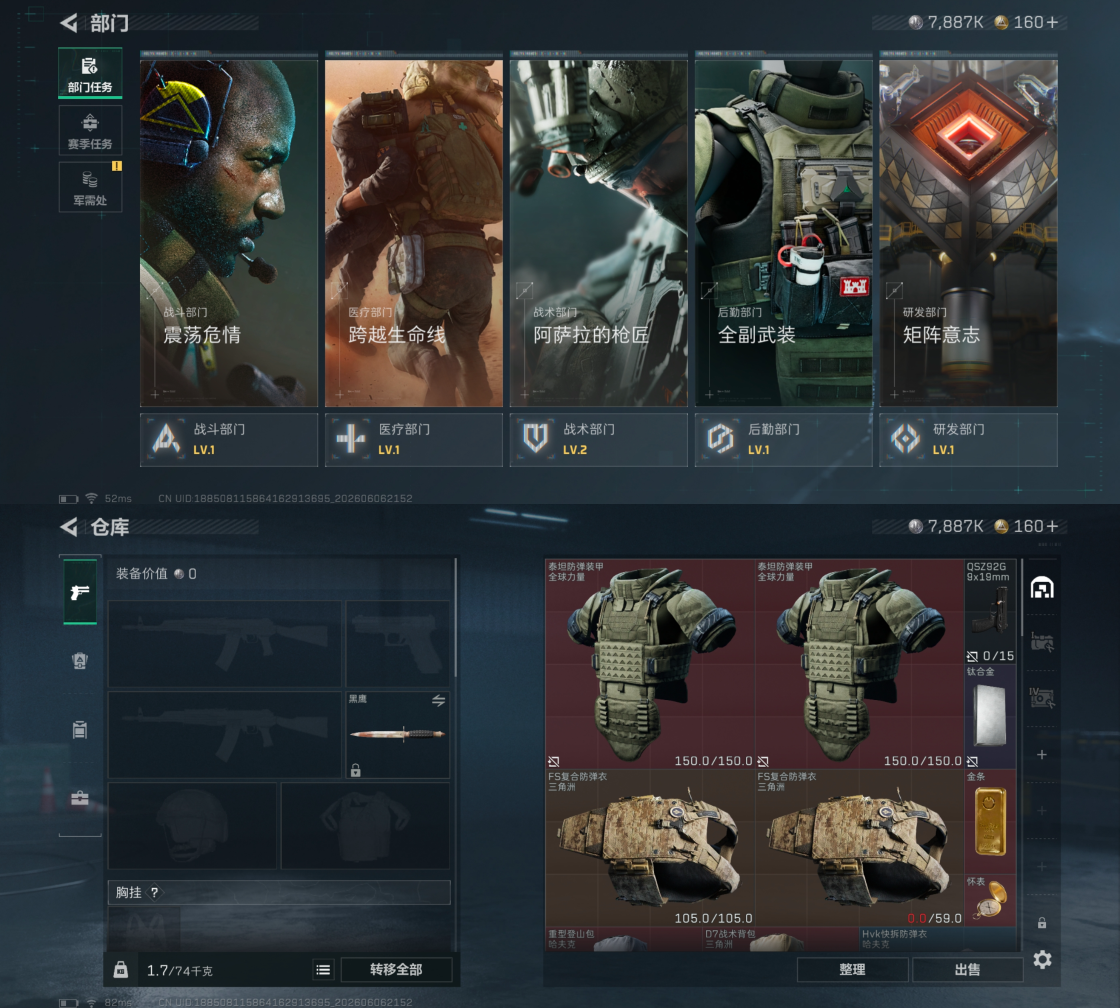Select the 全副武装 mission card
Screen dimensions: 1120x1008
[x=784, y=233]
